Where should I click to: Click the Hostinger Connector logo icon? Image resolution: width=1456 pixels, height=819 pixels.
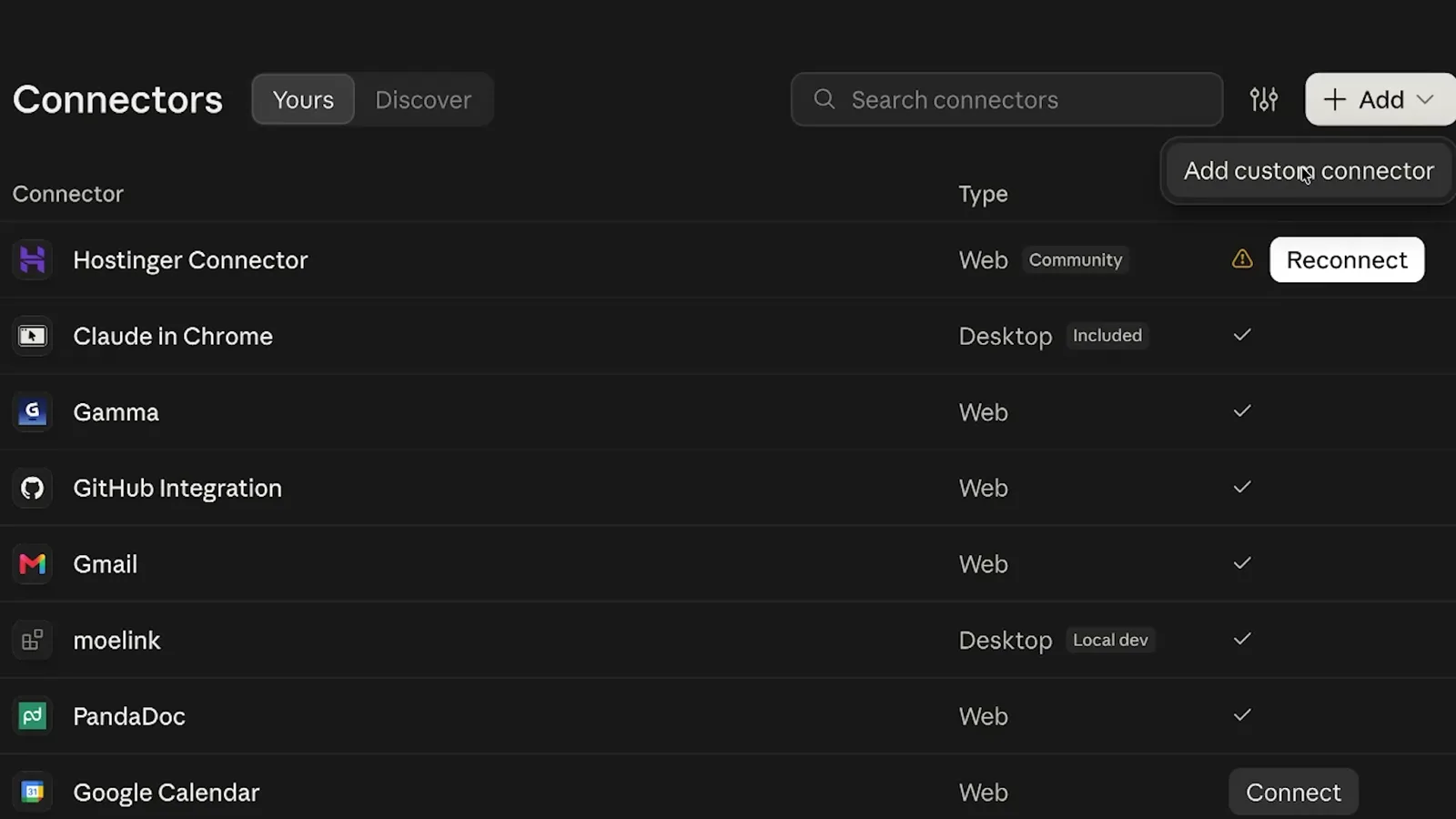[x=32, y=260]
